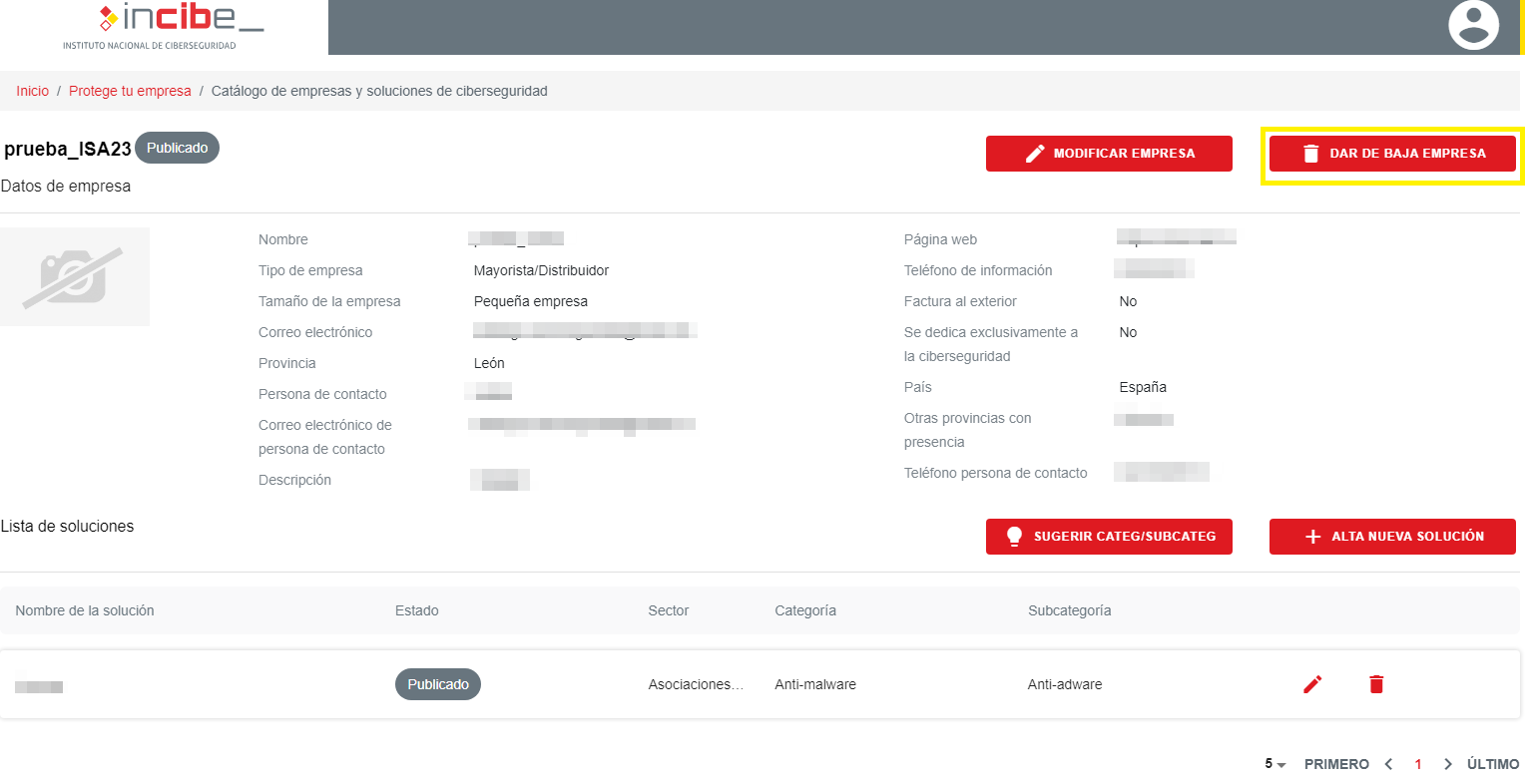Screen dimensions: 1525x784
Task: Click the INCIBE logo
Action: tap(164, 27)
